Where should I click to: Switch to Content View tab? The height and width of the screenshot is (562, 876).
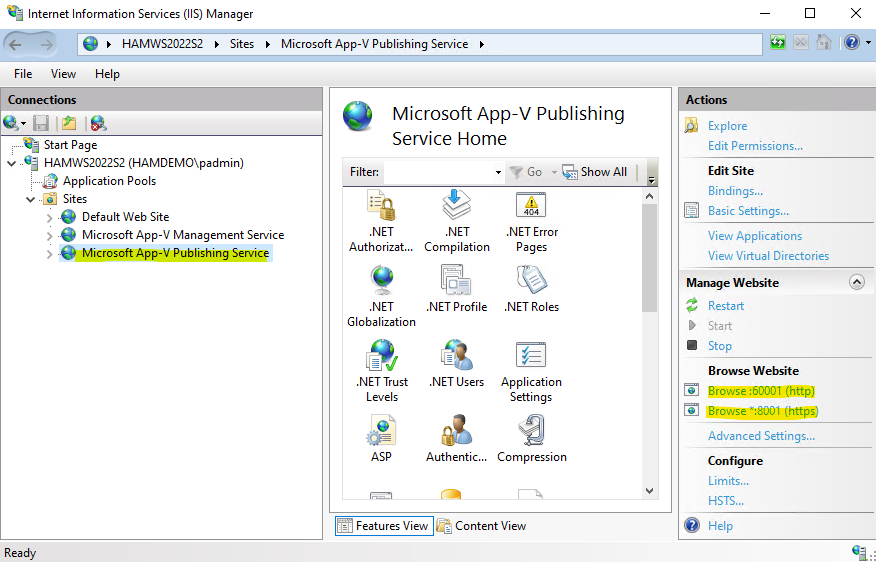482,526
